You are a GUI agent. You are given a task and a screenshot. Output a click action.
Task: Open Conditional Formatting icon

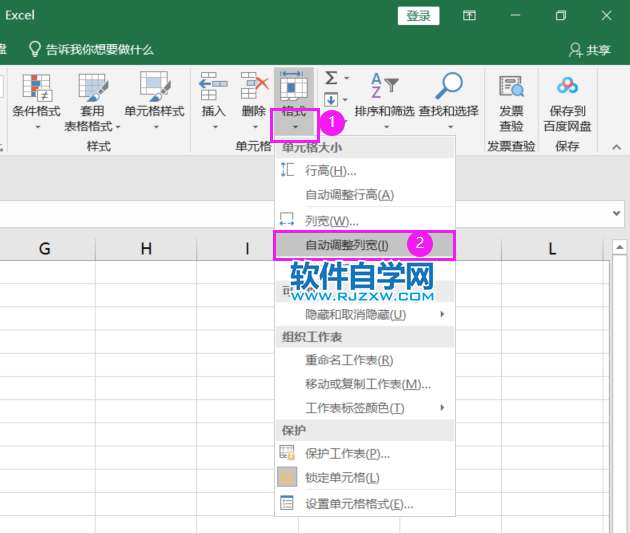click(x=36, y=87)
